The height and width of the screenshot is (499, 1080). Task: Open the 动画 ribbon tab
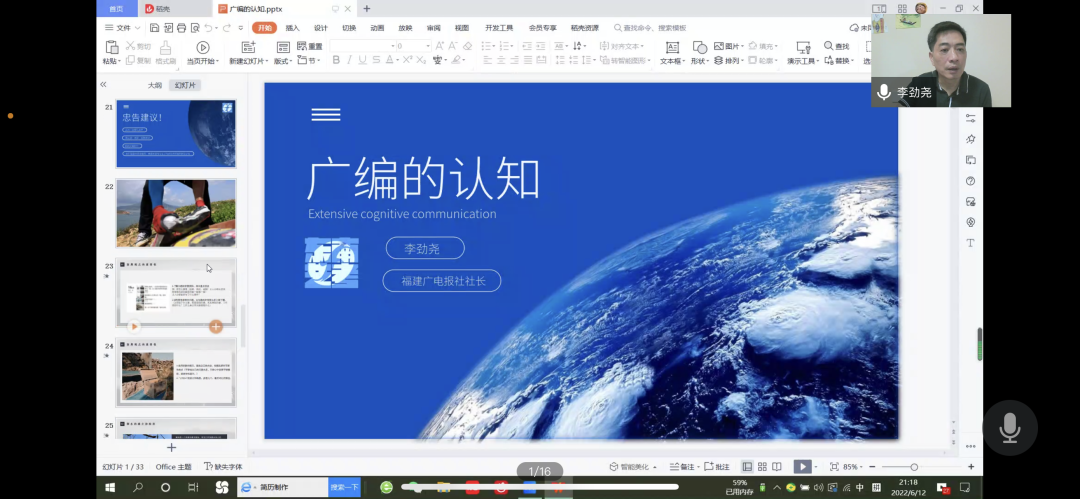pyautogui.click(x=377, y=28)
